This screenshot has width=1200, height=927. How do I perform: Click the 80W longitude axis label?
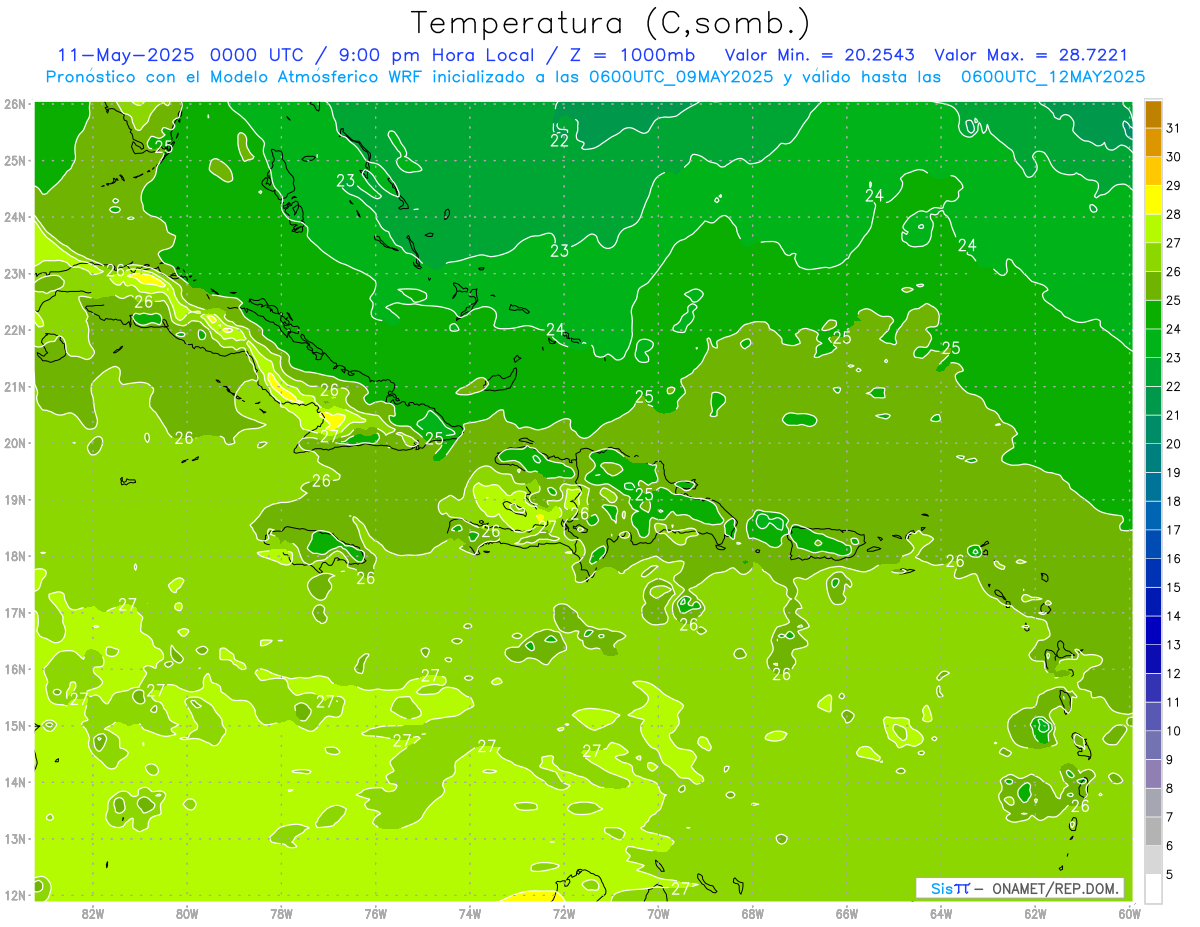coord(187,913)
